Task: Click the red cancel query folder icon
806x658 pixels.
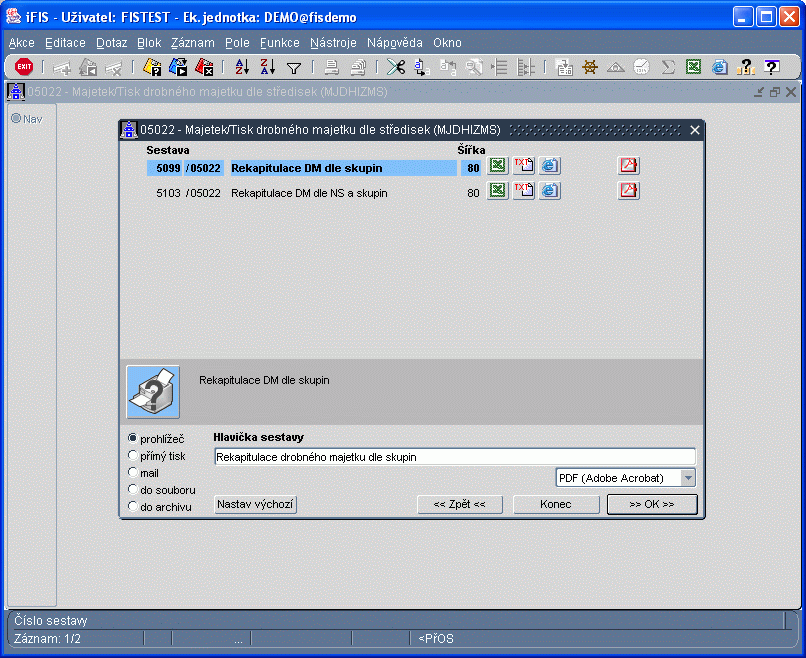Action: (204, 67)
